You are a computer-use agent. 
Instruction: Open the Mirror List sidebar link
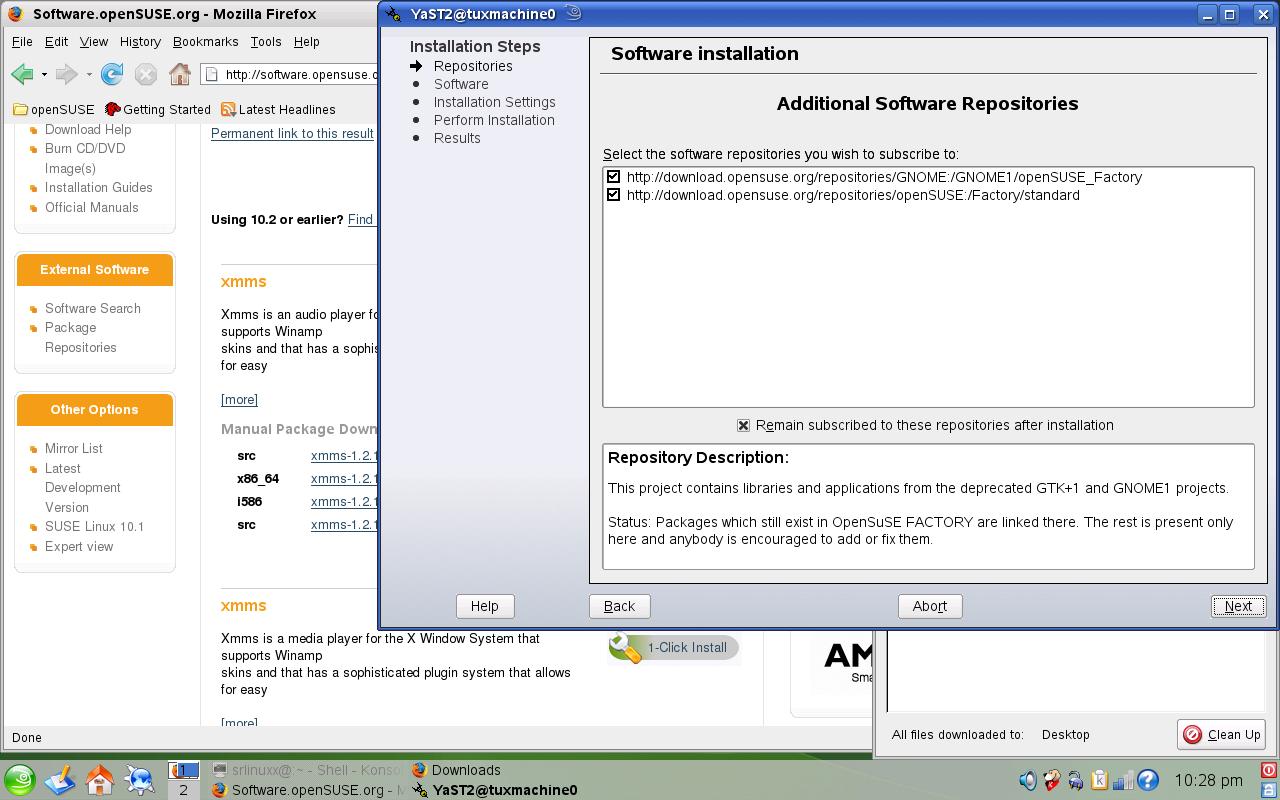[74, 448]
